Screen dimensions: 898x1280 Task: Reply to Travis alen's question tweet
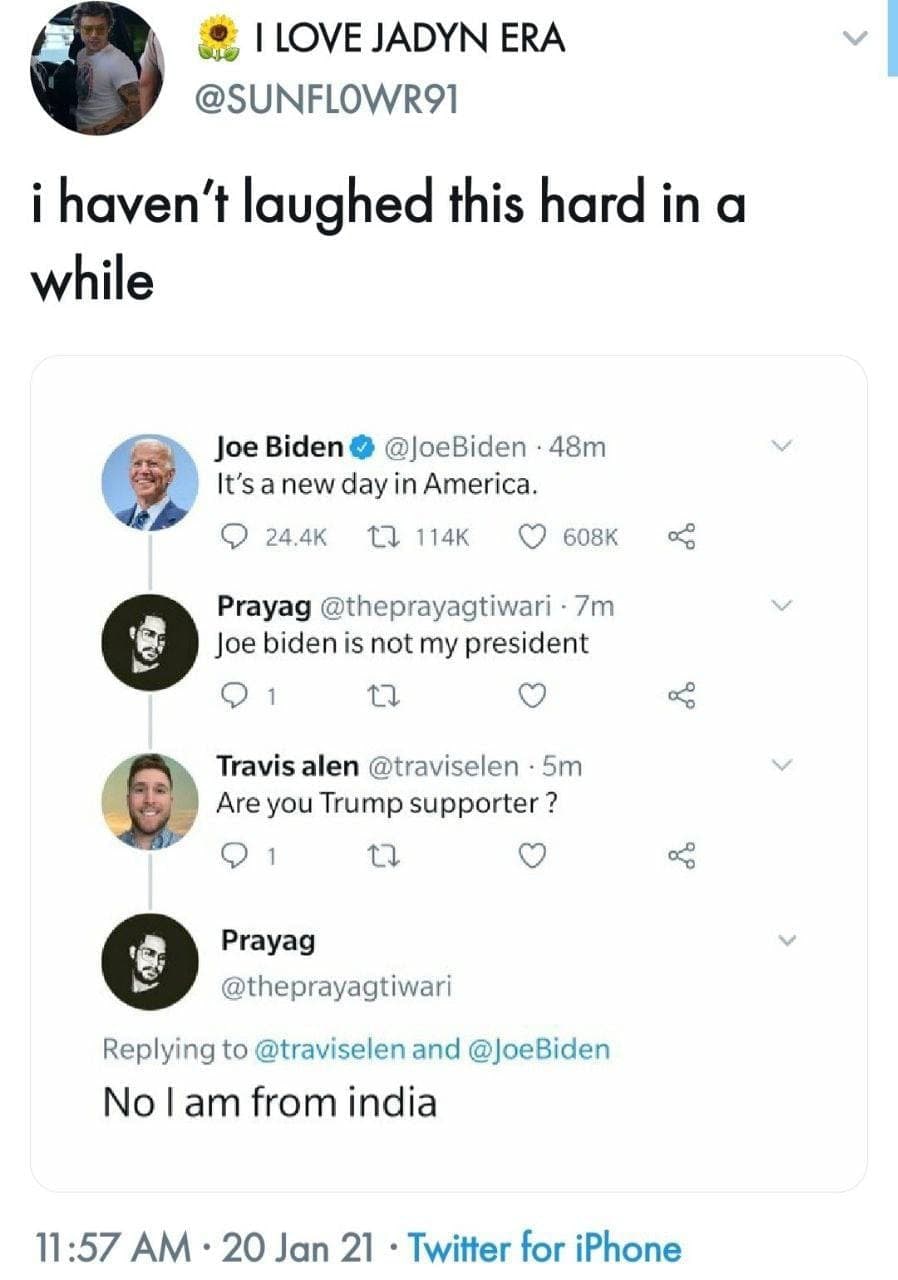231,856
